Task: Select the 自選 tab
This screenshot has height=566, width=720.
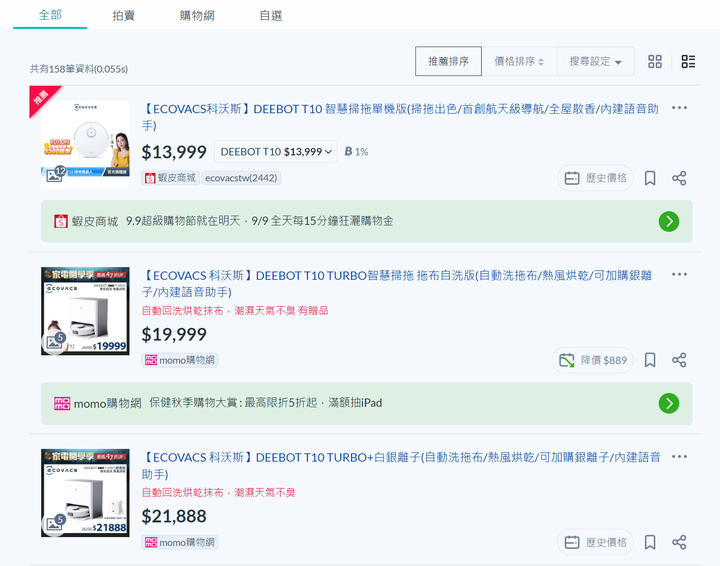Action: click(270, 16)
